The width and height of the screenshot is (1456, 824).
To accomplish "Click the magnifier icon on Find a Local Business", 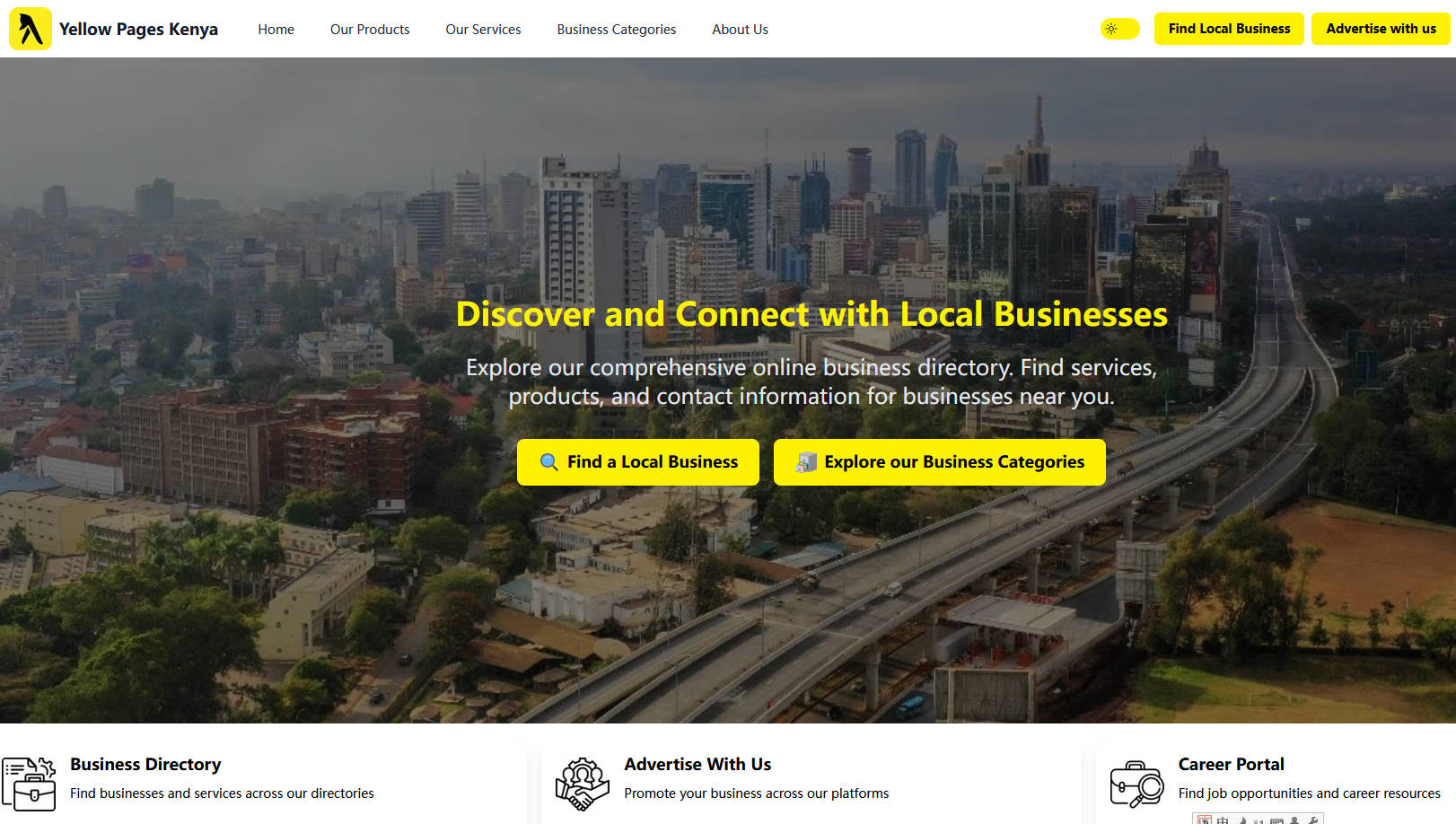I will [x=548, y=462].
